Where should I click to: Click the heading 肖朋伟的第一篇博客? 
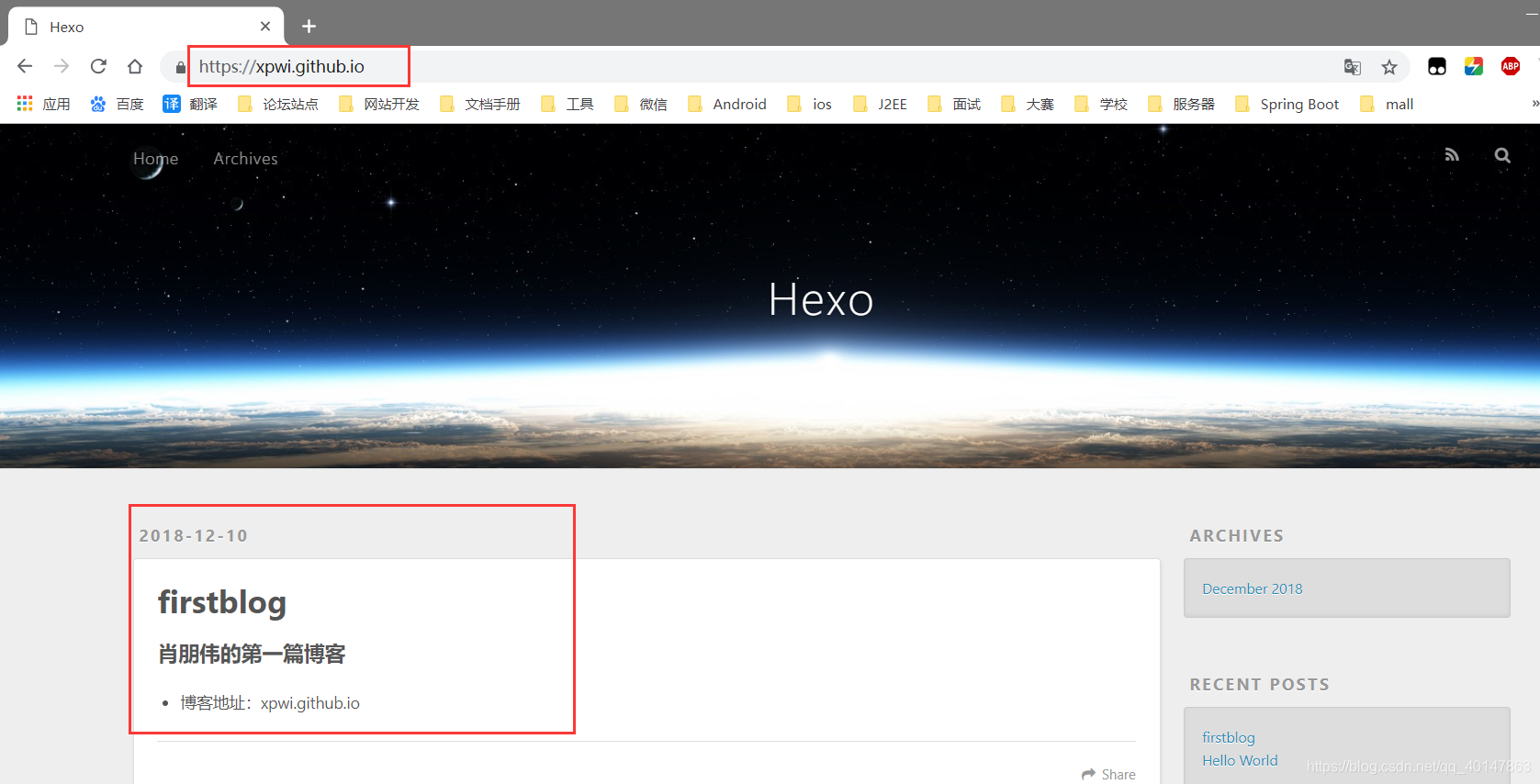point(252,654)
